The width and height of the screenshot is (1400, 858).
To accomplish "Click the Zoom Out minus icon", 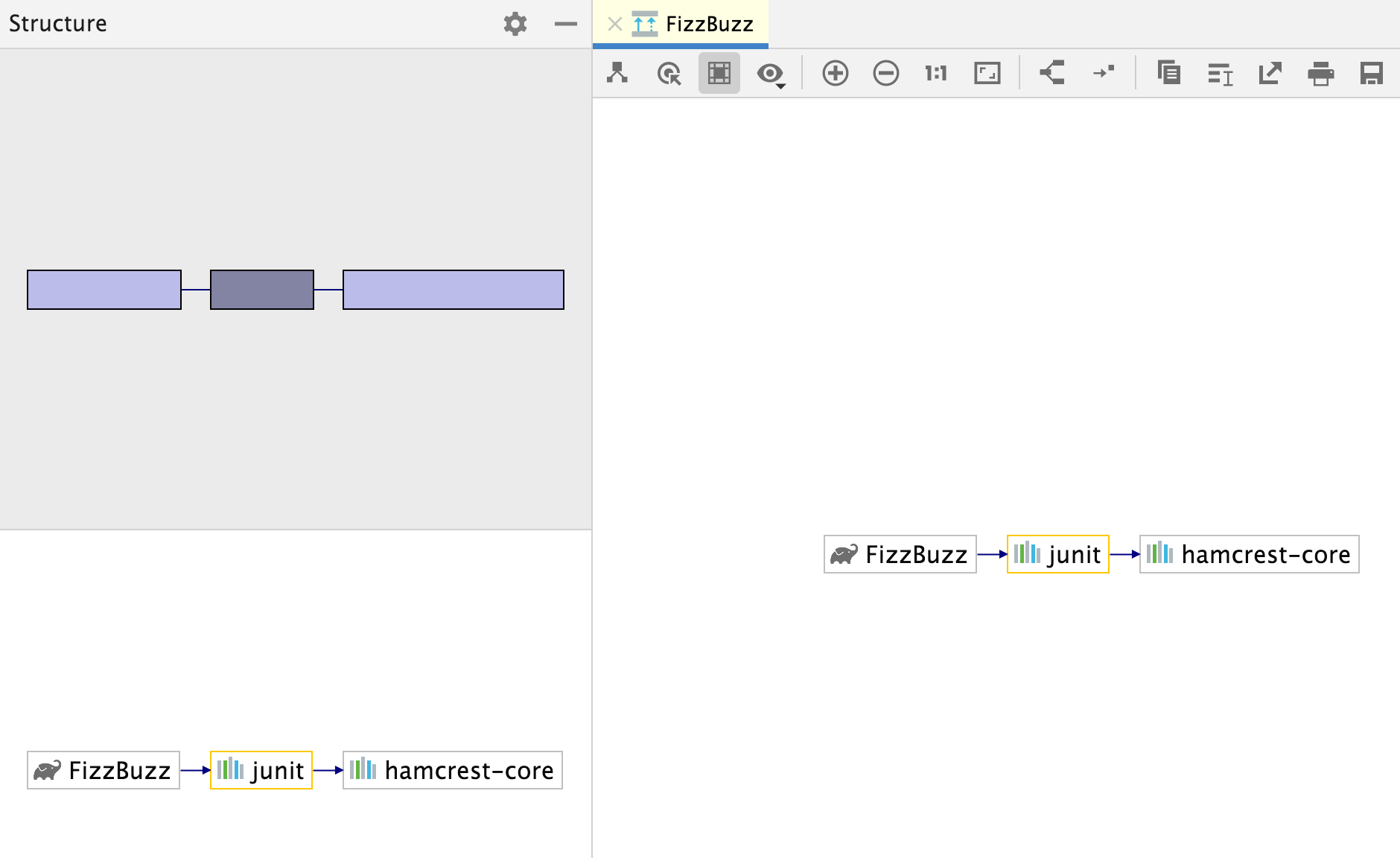I will (x=885, y=73).
